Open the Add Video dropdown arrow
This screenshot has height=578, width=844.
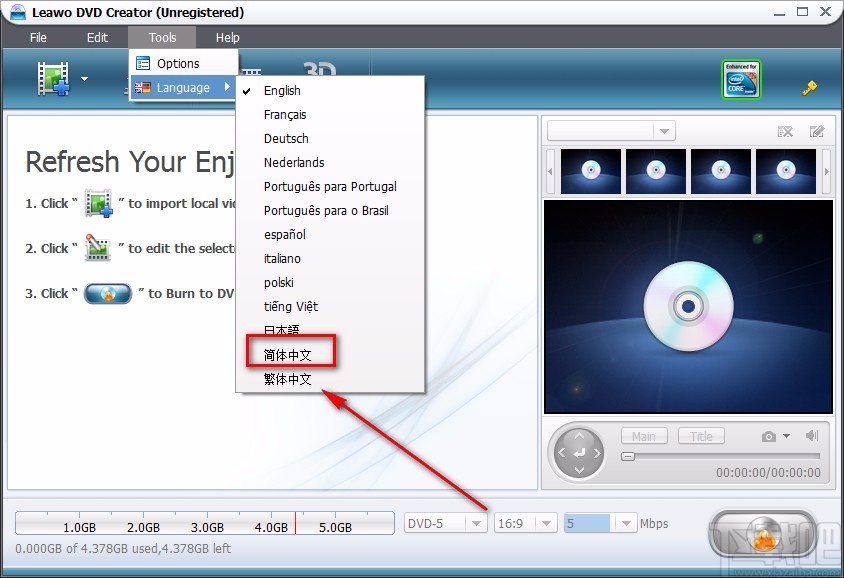[85, 79]
